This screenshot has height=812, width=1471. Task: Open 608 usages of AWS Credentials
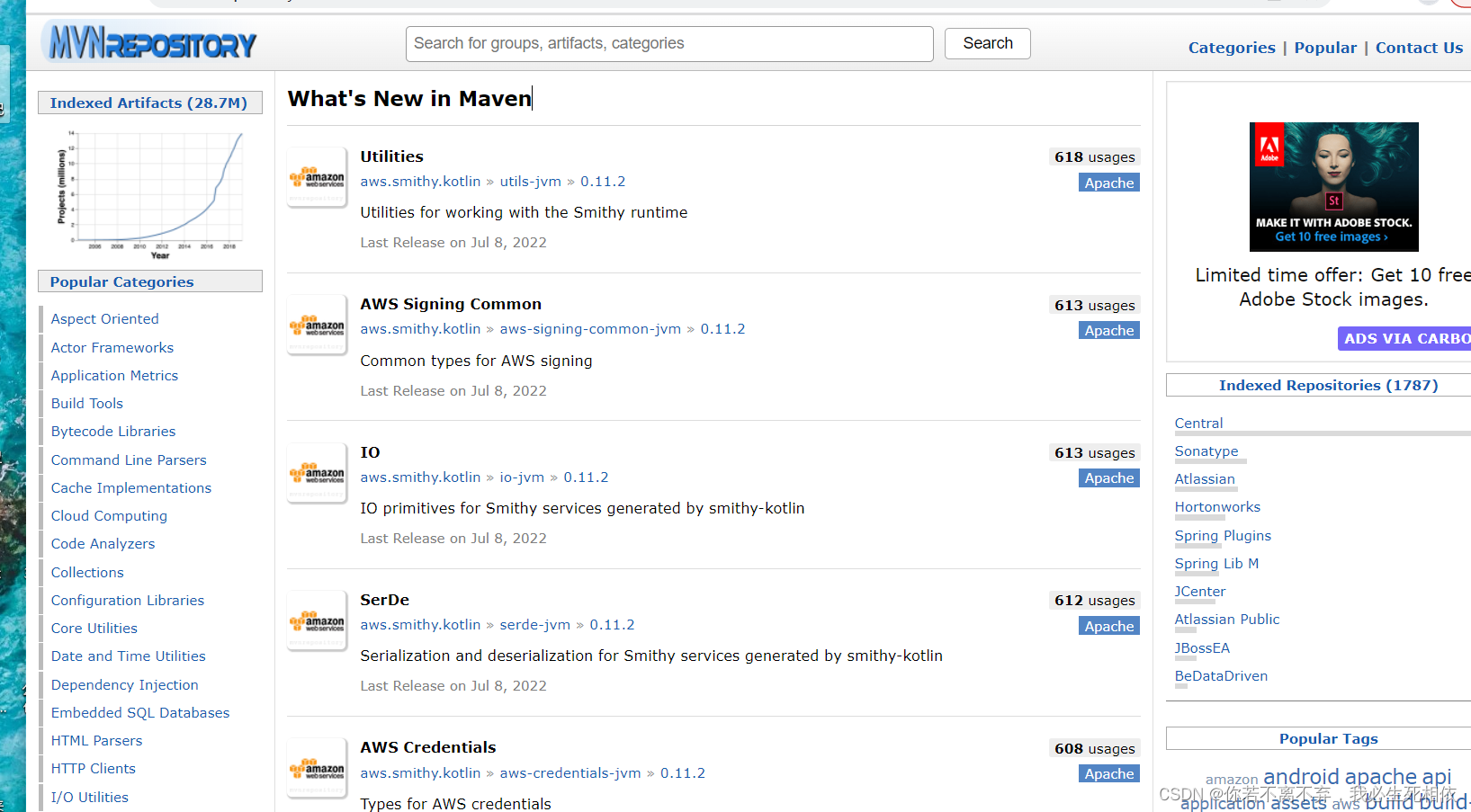(x=1095, y=748)
